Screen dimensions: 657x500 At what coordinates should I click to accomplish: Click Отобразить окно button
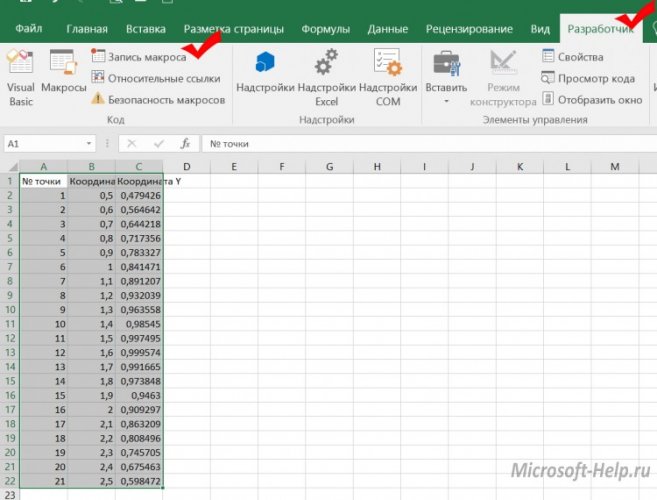point(591,99)
